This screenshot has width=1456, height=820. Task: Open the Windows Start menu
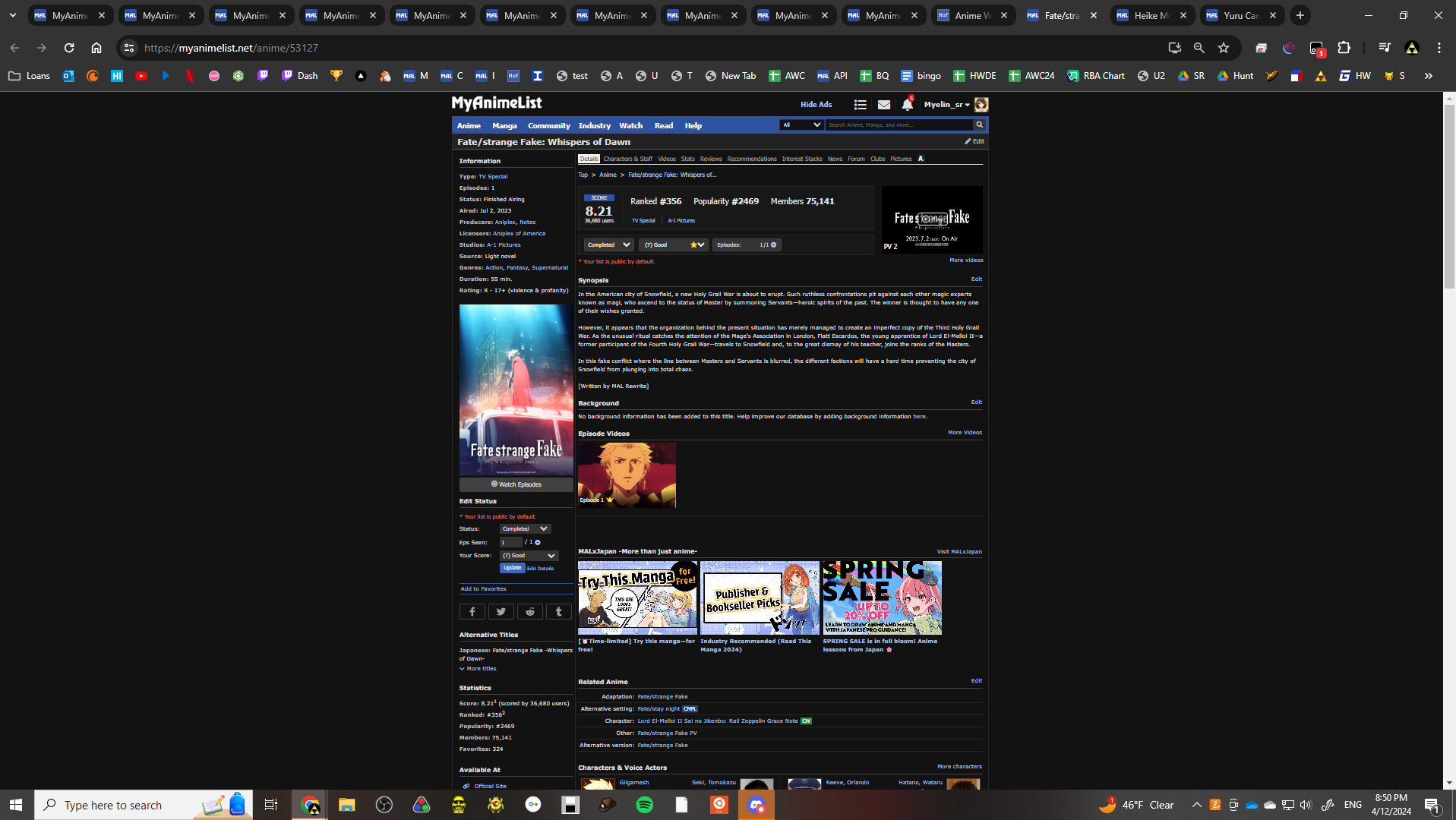pos(16,805)
